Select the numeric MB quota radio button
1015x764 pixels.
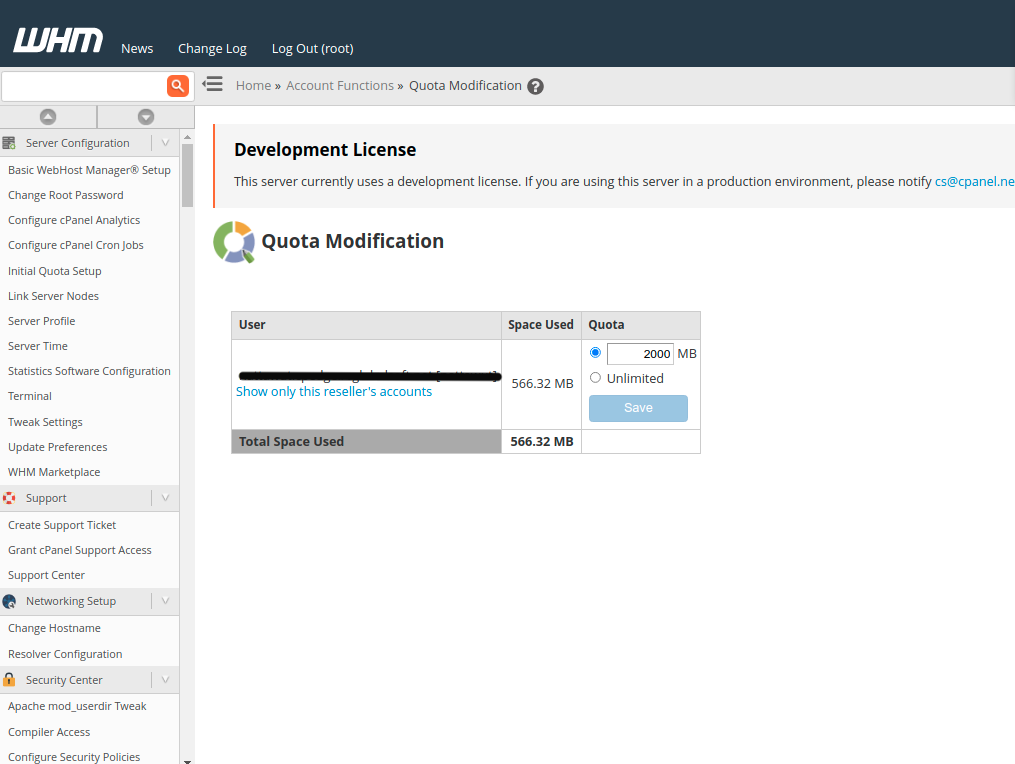596,353
